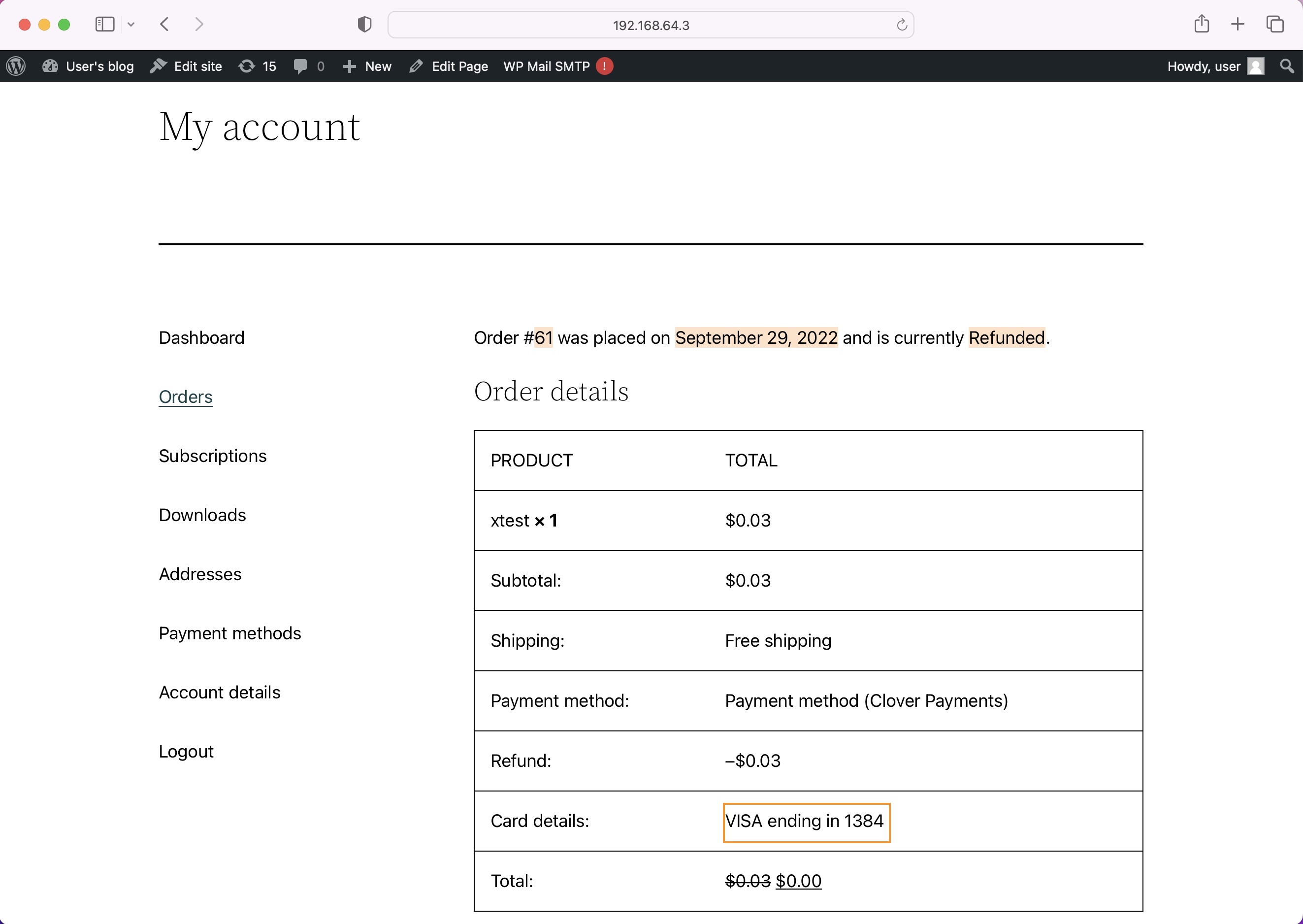
Task: Click Logout navigation option
Action: 186,751
